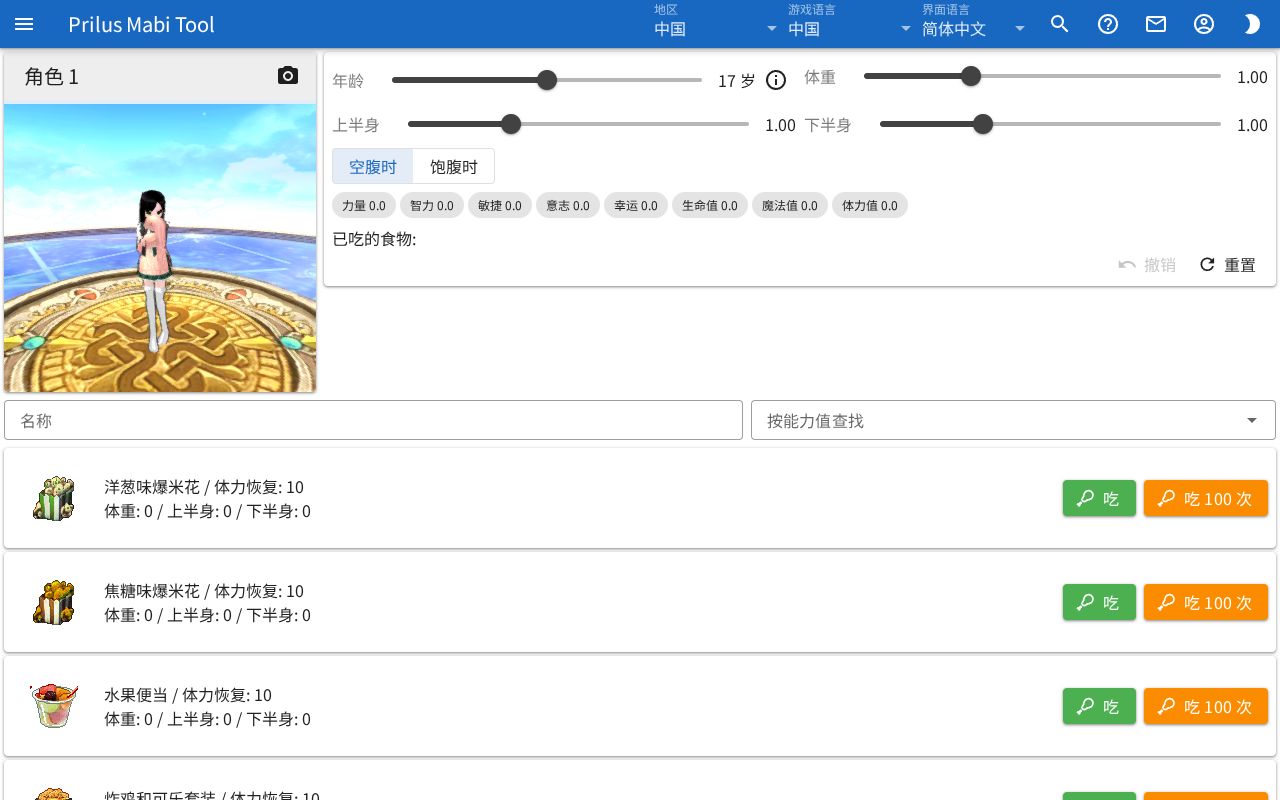Click the 体重 weight slider handle
The height and width of the screenshot is (800, 1280).
(971, 76)
